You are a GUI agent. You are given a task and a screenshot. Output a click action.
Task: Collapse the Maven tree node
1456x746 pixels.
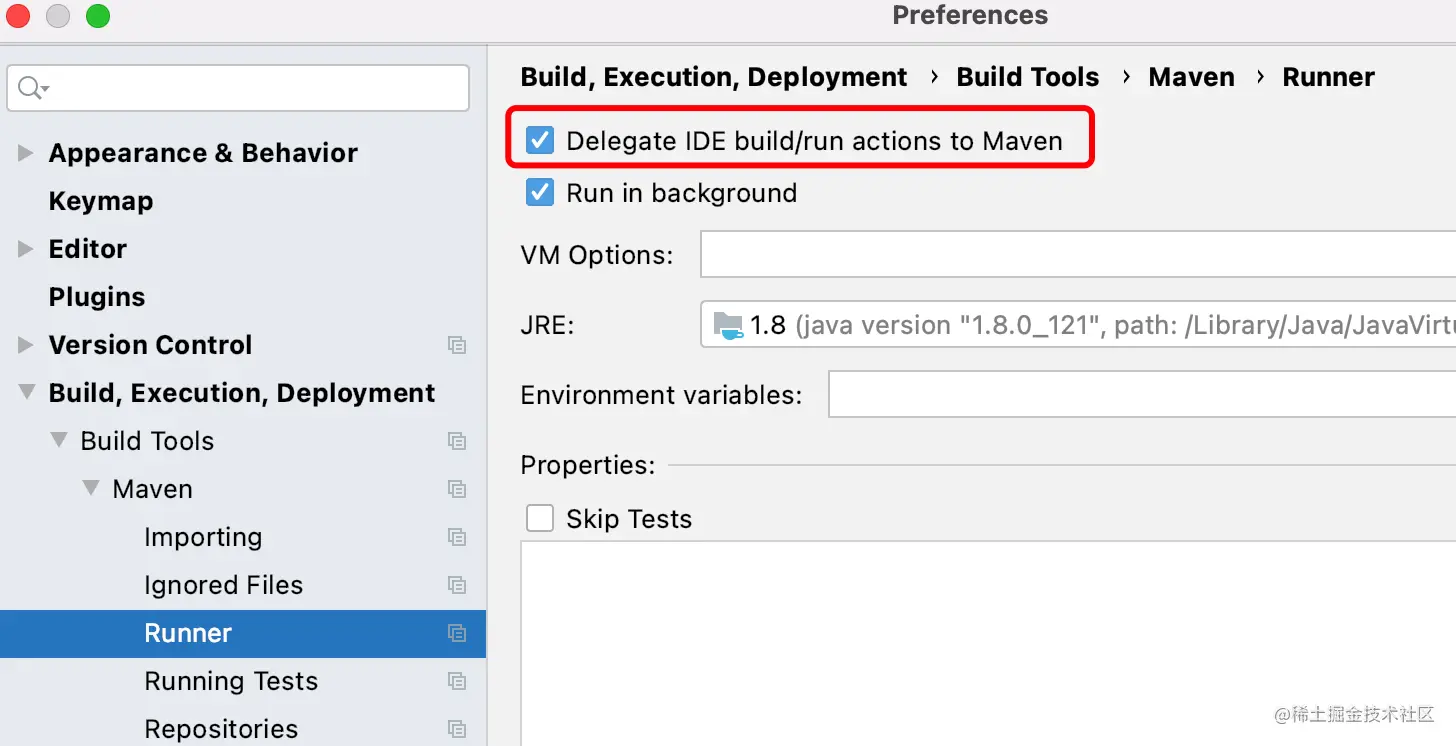[x=91, y=489]
